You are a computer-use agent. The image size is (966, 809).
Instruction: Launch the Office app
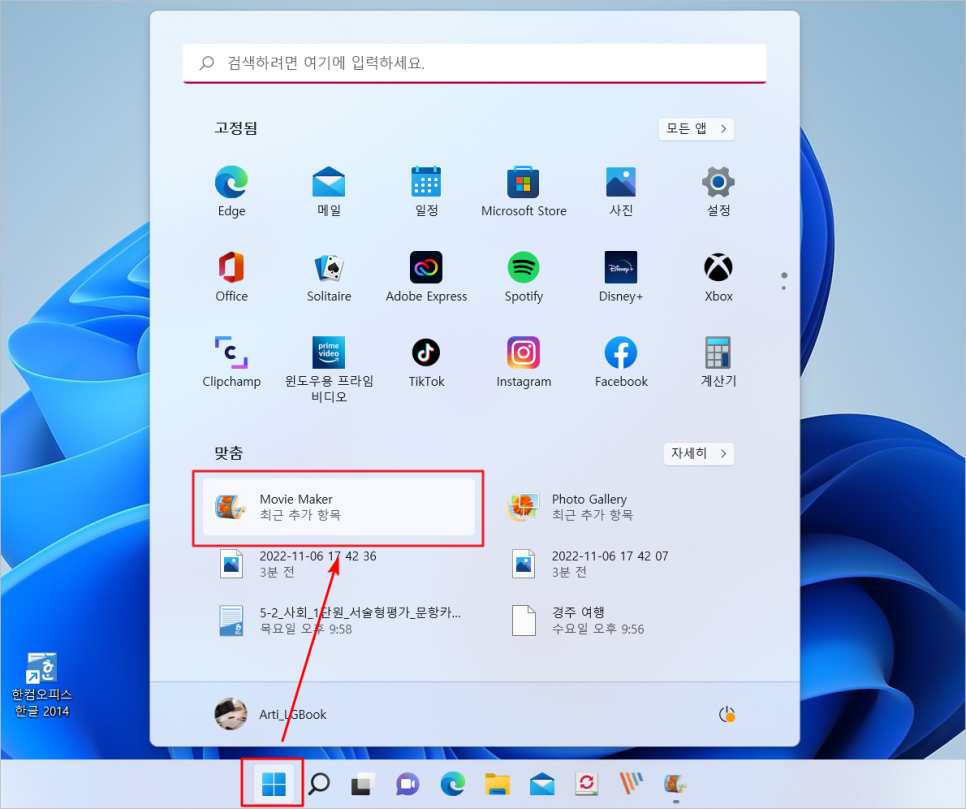pos(231,277)
